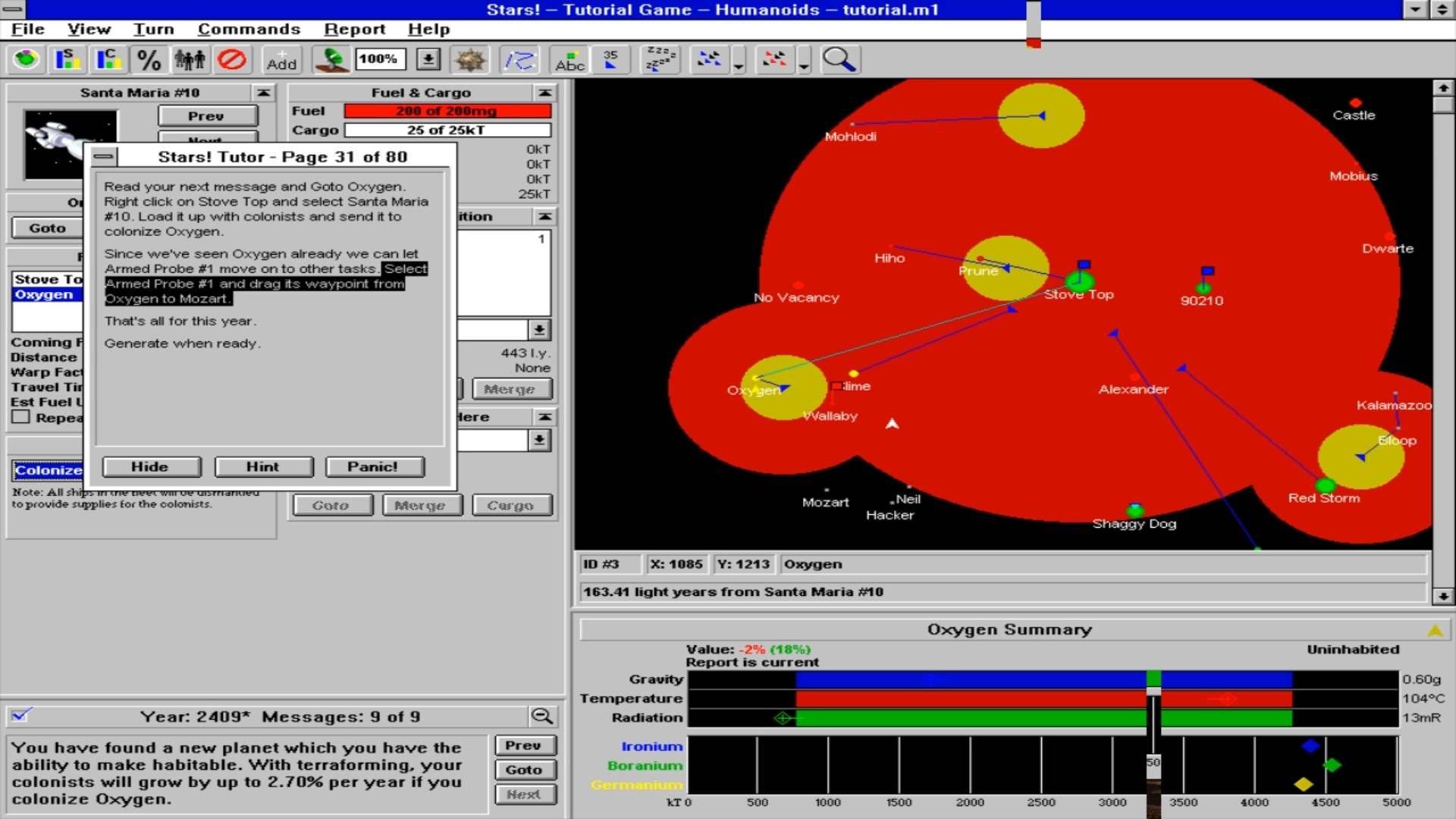Screen dimensions: 1456x819
Task: Click the red Fuel gauge bar
Action: 447,111
